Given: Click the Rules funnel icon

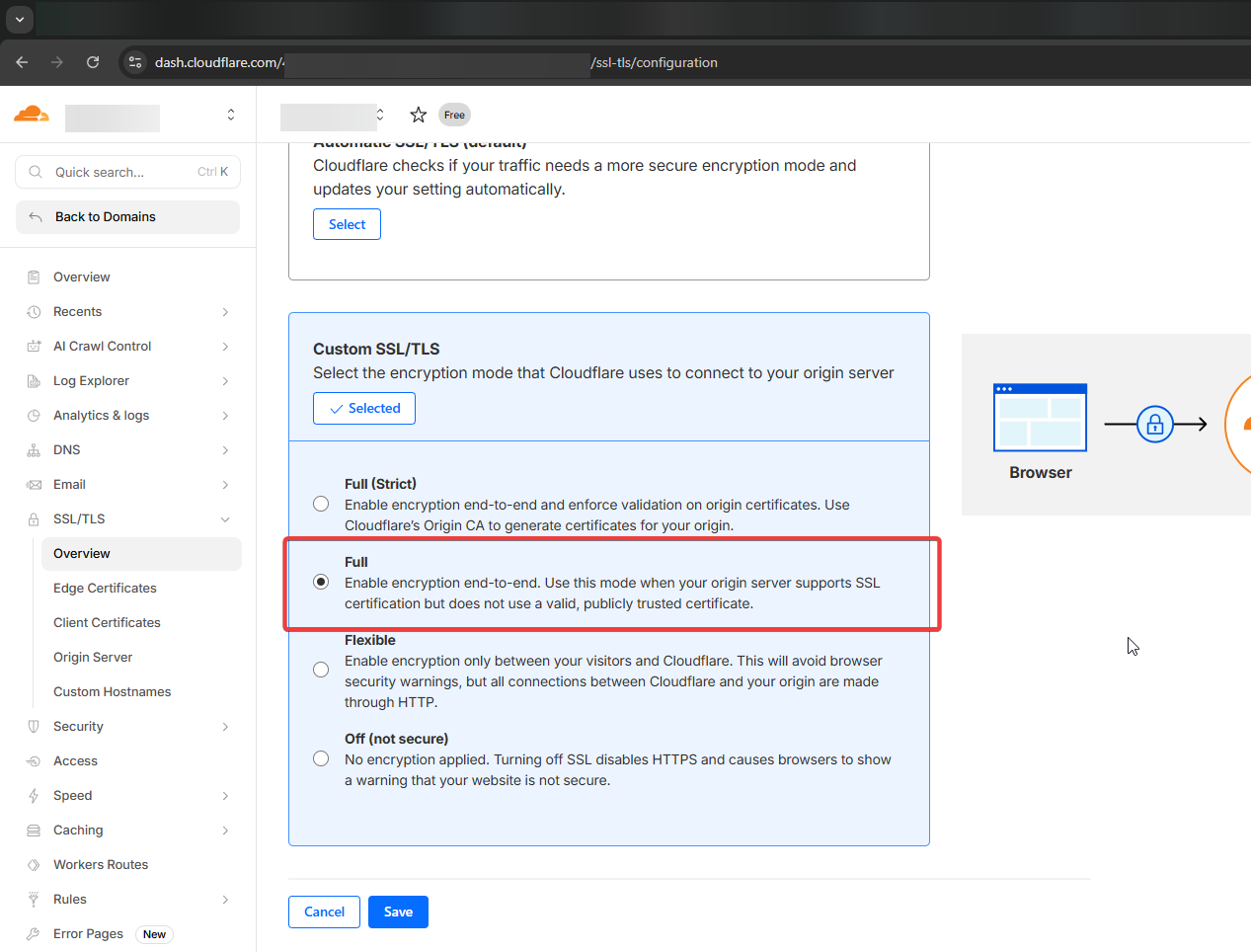Looking at the screenshot, I should pos(34,900).
